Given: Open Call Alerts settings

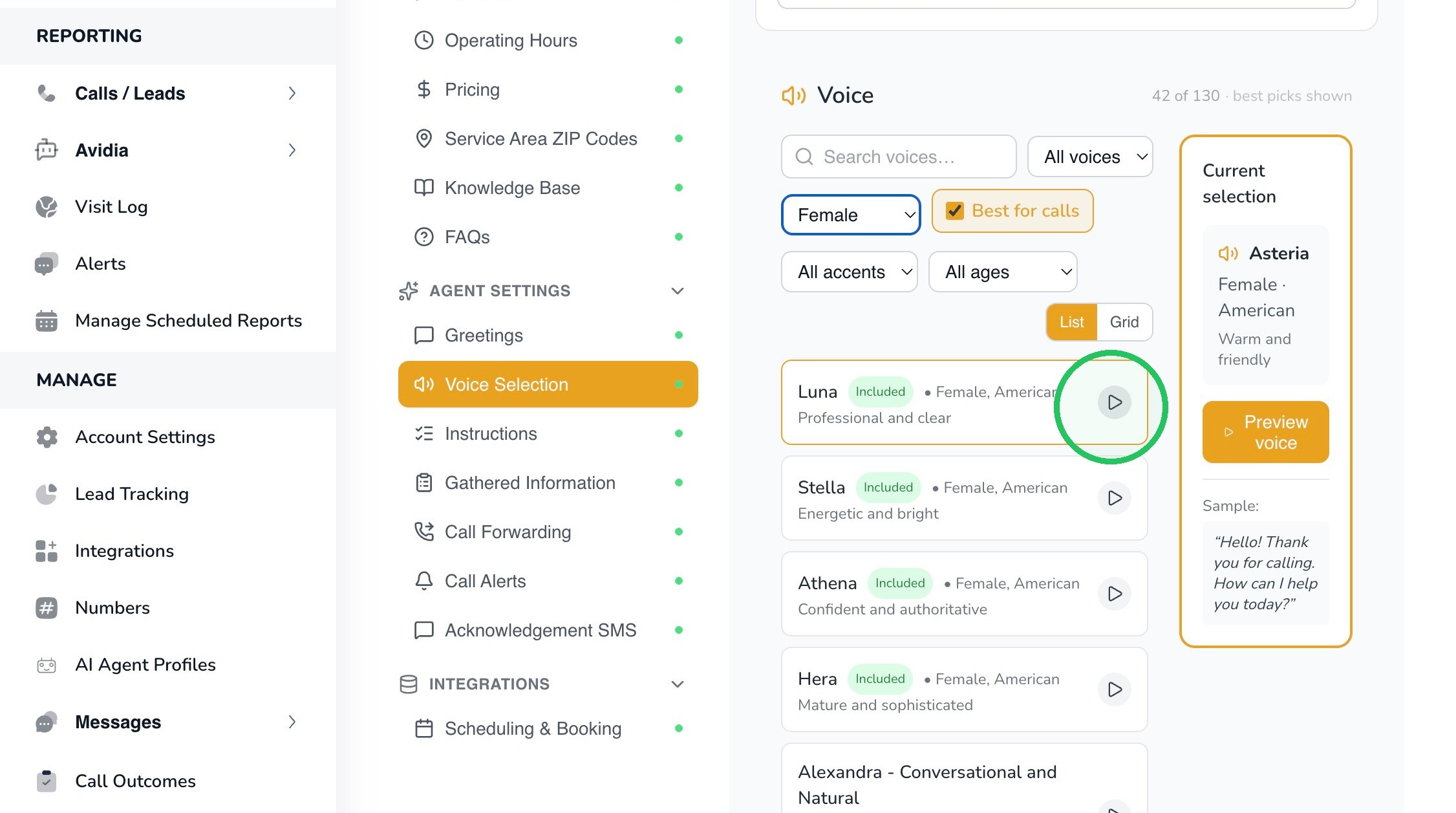Looking at the screenshot, I should [x=548, y=581].
